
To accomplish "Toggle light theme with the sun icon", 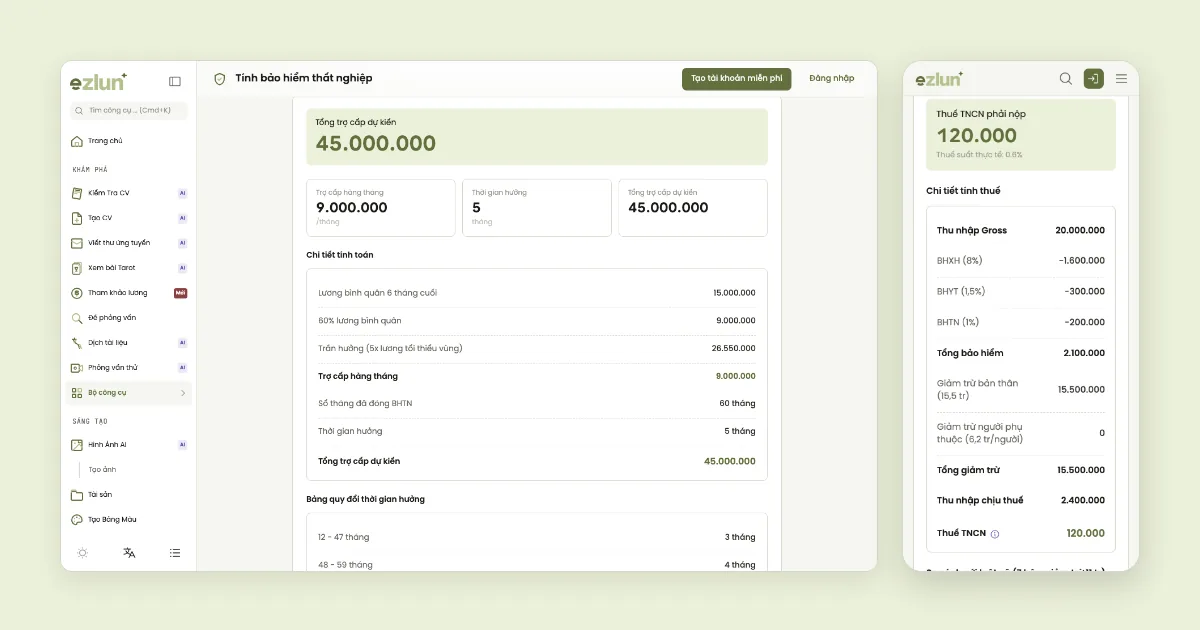I will point(83,552).
